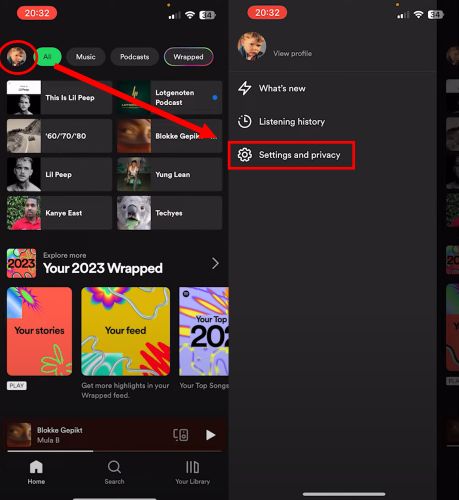Click the Wi-Fi status icon in left screen

190,15
